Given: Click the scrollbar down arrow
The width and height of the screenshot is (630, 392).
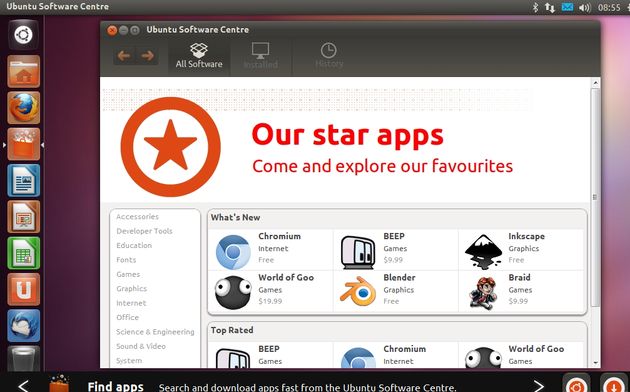Looking at the screenshot, I should pyautogui.click(x=595, y=363).
